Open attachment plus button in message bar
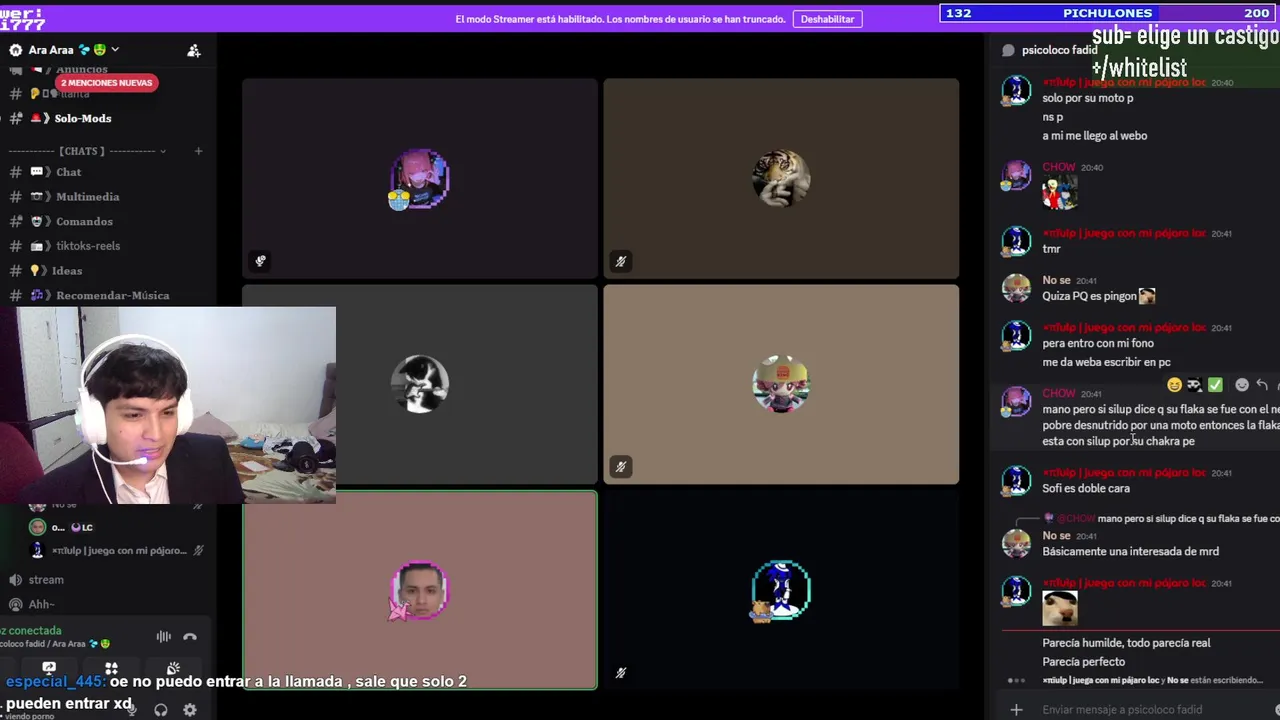Viewport: 1280px width, 720px height. tap(1016, 710)
